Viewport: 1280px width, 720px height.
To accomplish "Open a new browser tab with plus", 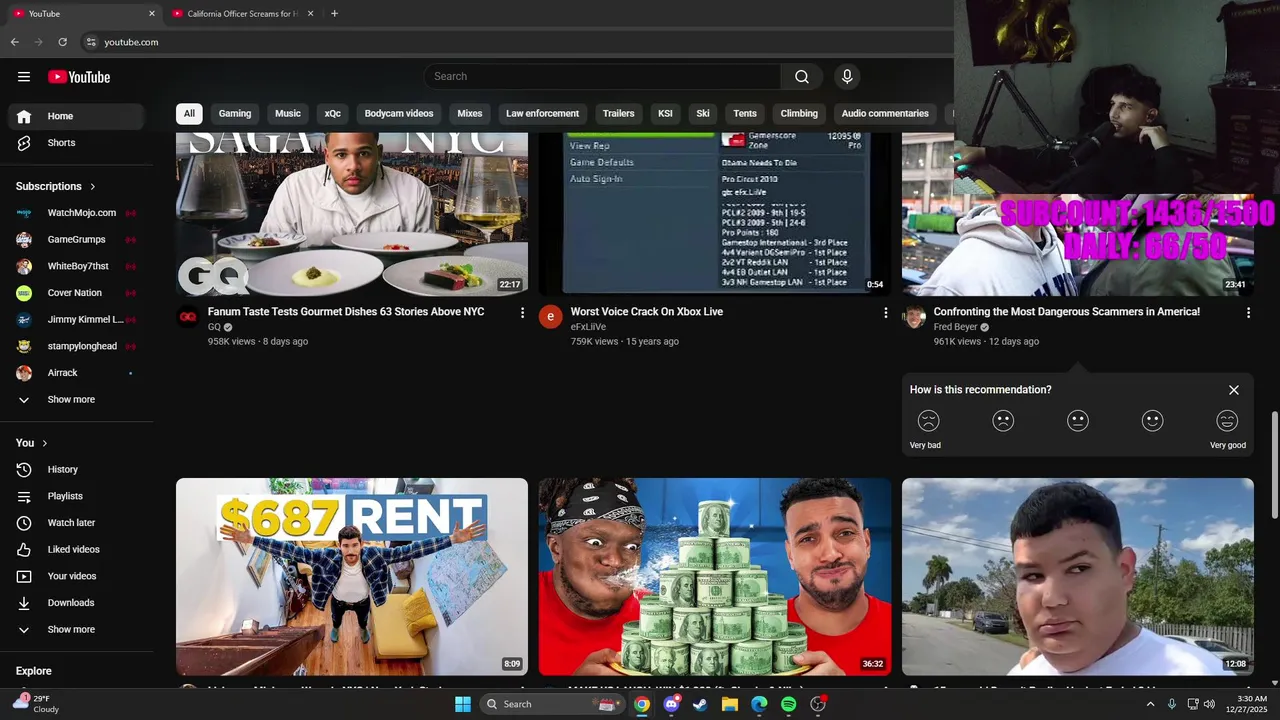I will point(334,14).
